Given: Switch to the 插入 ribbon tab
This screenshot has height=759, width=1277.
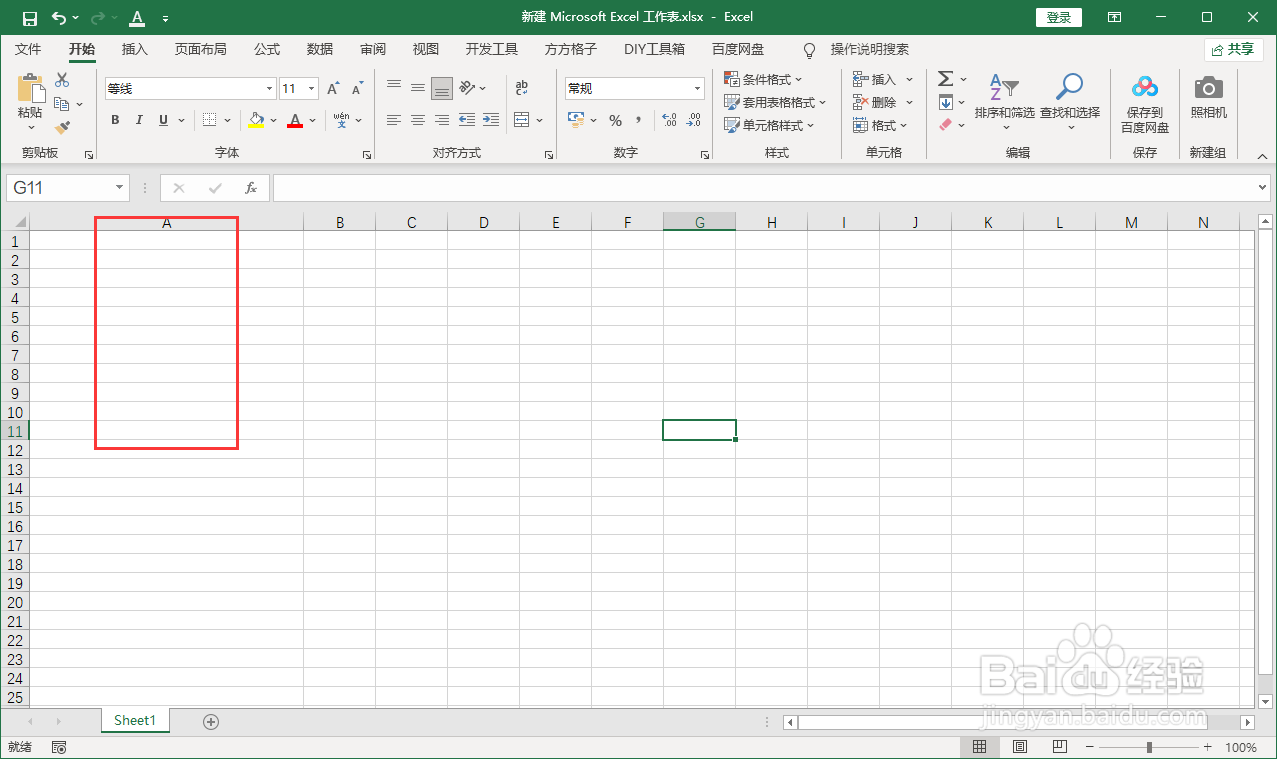Looking at the screenshot, I should point(134,49).
